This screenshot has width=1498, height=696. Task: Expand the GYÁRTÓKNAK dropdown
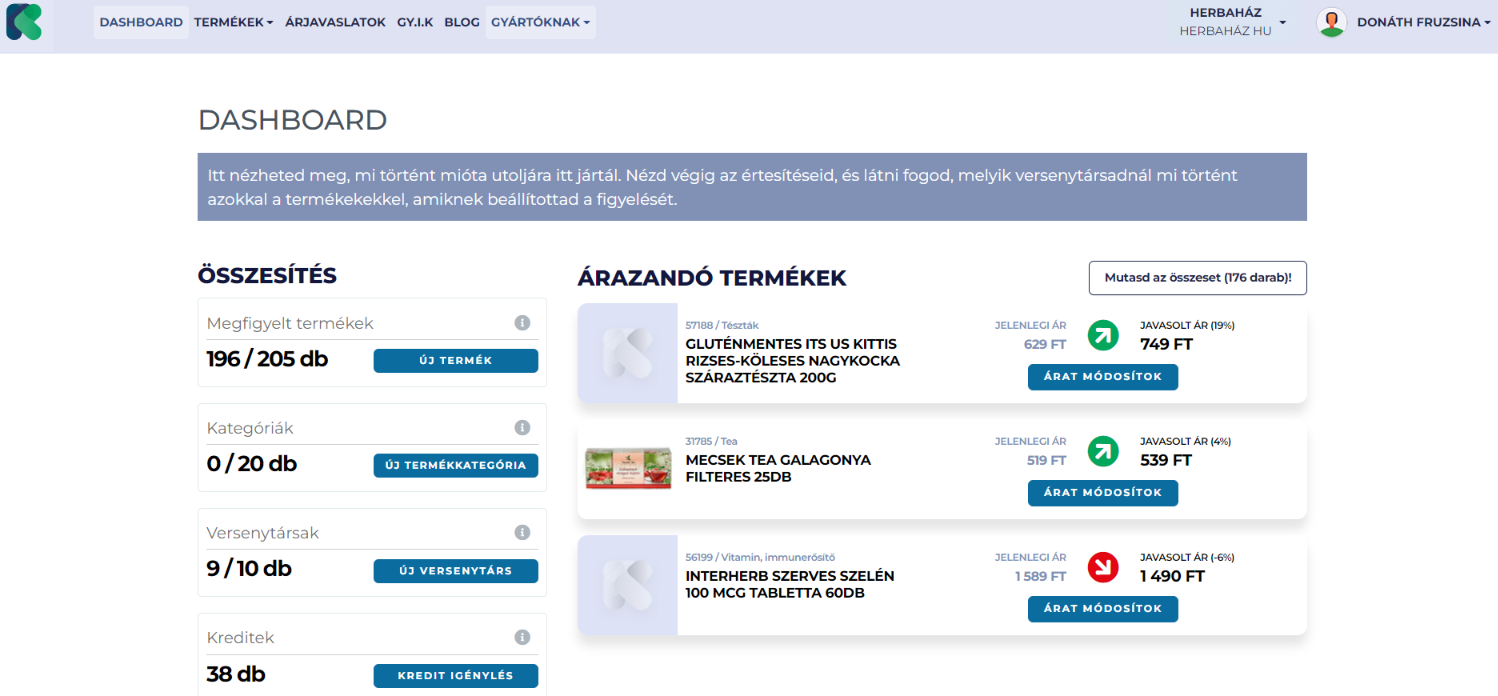point(540,21)
